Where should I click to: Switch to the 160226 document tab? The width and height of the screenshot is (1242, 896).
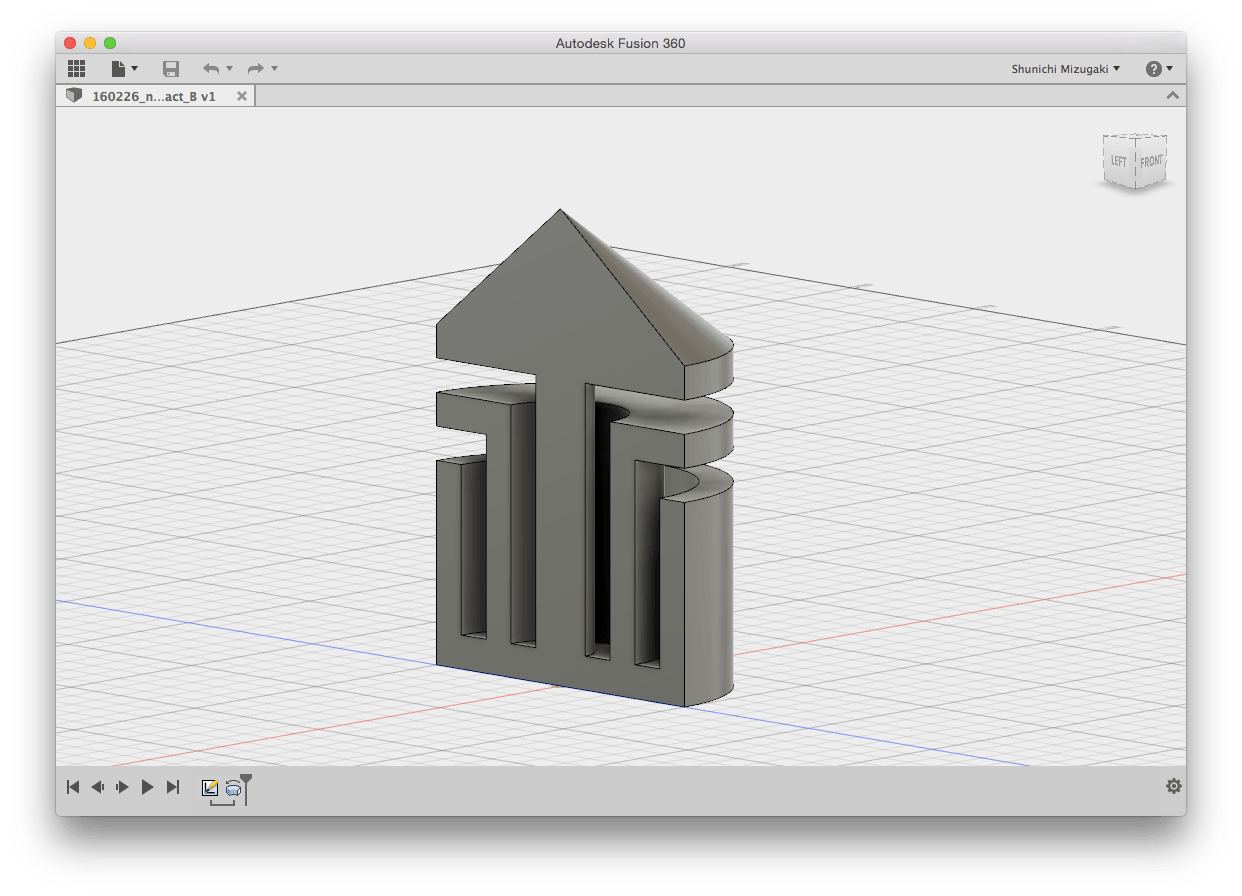click(x=153, y=96)
